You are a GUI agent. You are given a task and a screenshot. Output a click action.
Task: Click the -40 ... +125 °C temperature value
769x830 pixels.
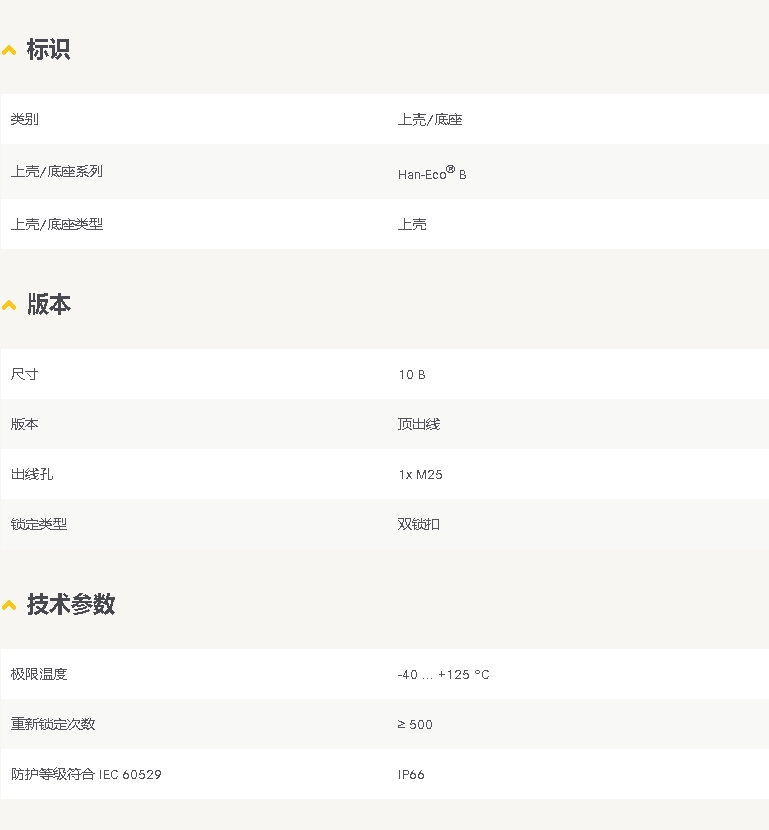[443, 675]
